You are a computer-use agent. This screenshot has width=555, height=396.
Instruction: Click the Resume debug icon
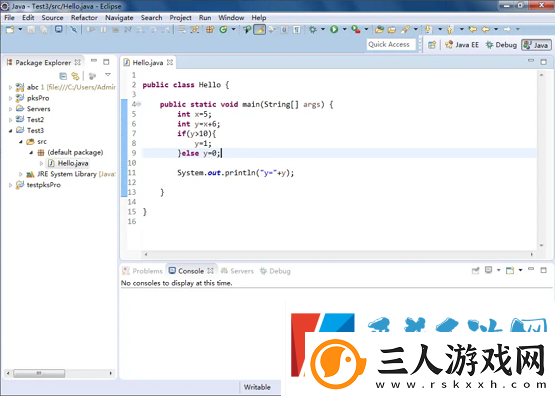coord(91,30)
